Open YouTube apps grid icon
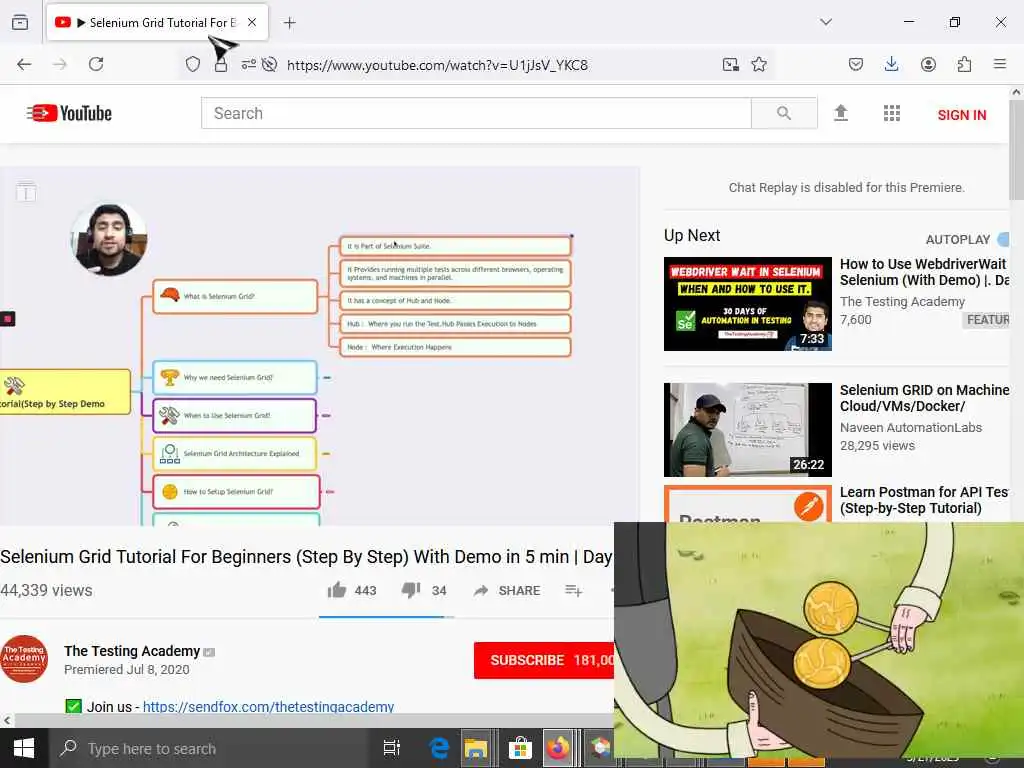 (x=891, y=113)
